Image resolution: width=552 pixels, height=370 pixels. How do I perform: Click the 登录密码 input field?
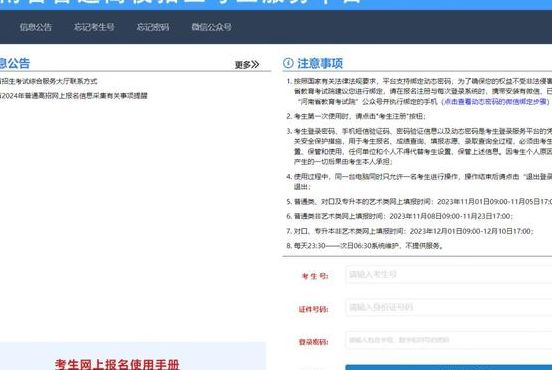point(449,340)
